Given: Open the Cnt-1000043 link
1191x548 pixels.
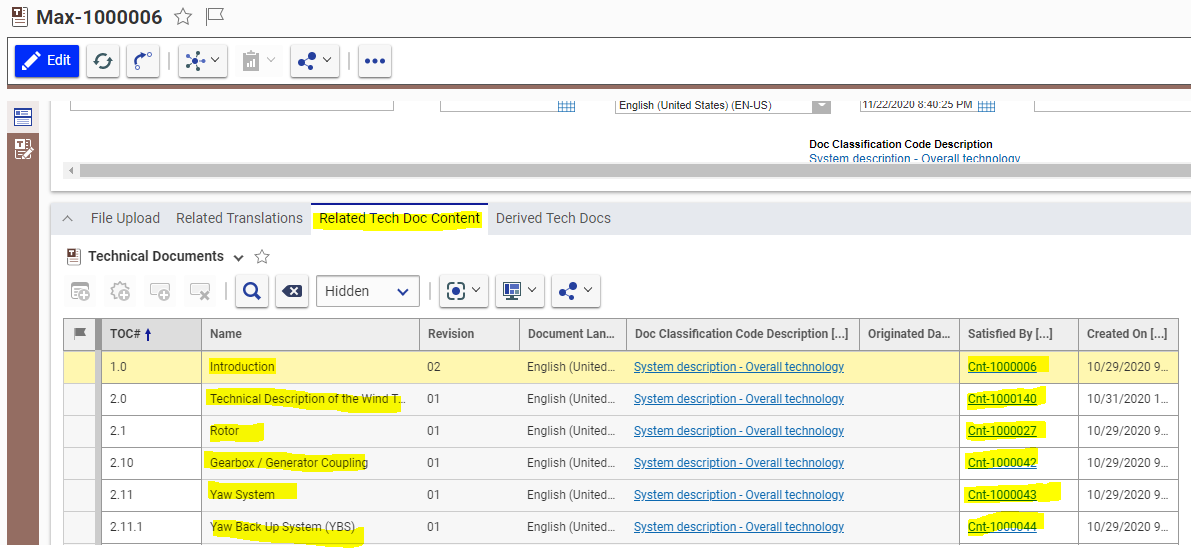Looking at the screenshot, I should (x=1002, y=495).
